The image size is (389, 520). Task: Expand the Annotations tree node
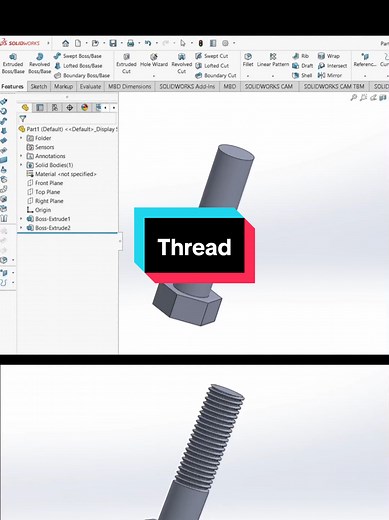tap(21, 156)
